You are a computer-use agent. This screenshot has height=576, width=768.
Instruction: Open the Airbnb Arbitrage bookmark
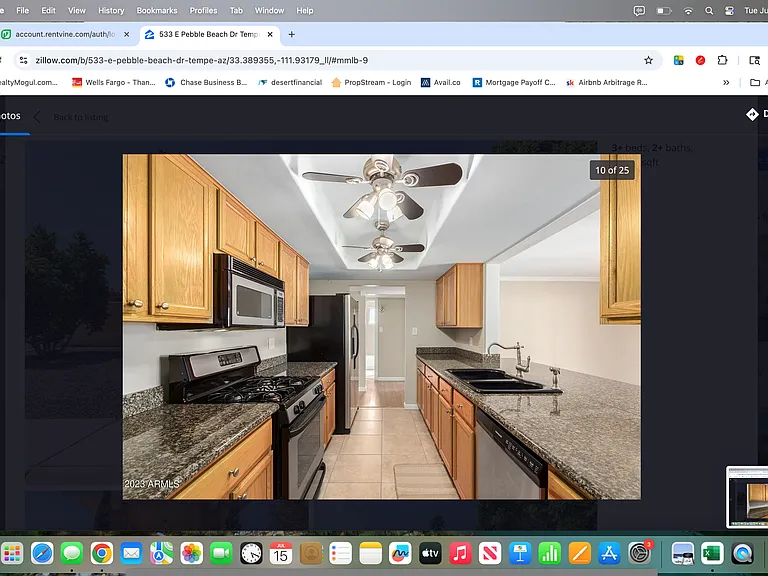[606, 82]
